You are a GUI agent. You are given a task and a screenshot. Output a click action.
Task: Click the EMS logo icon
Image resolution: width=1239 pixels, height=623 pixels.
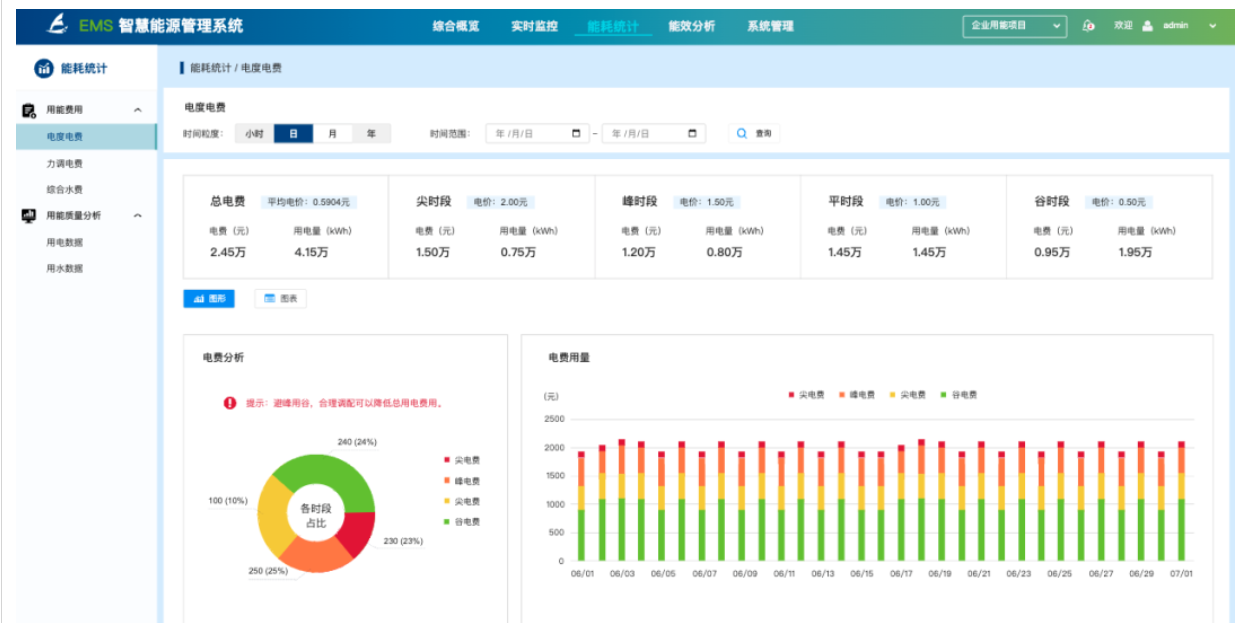[x=59, y=25]
